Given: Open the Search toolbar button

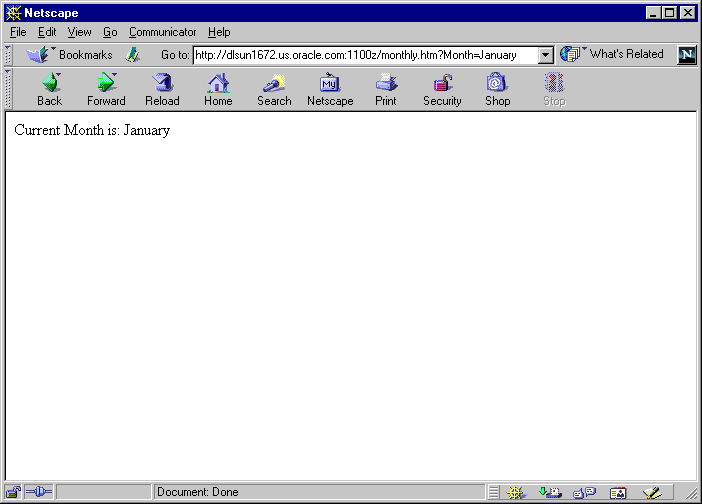Looking at the screenshot, I should 274,90.
